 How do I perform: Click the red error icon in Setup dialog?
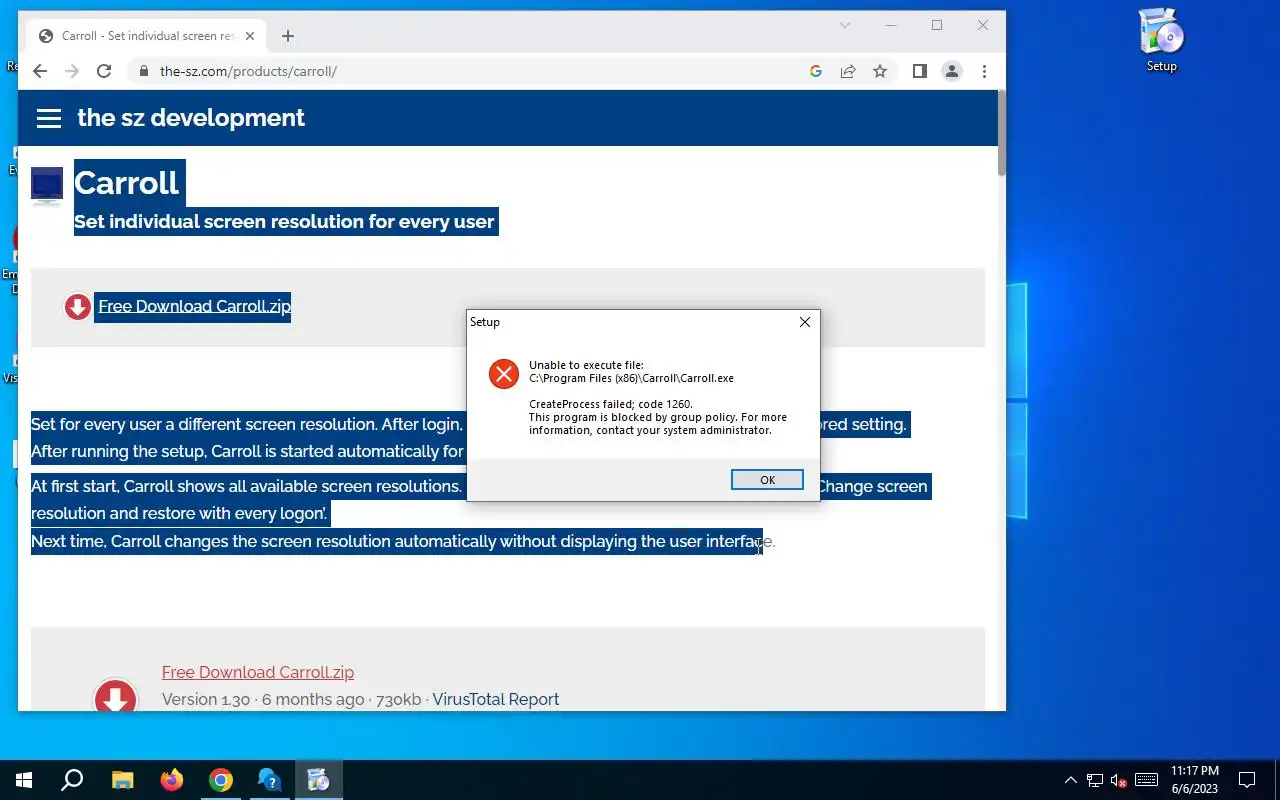(504, 374)
